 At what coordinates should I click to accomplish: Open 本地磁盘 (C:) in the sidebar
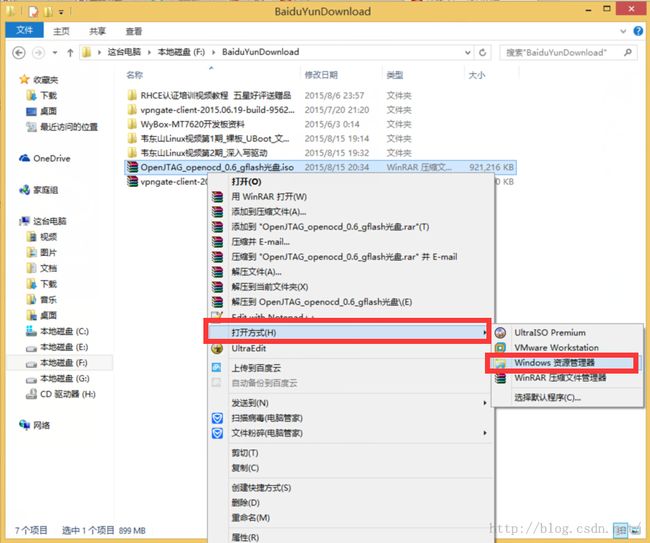tap(57, 331)
